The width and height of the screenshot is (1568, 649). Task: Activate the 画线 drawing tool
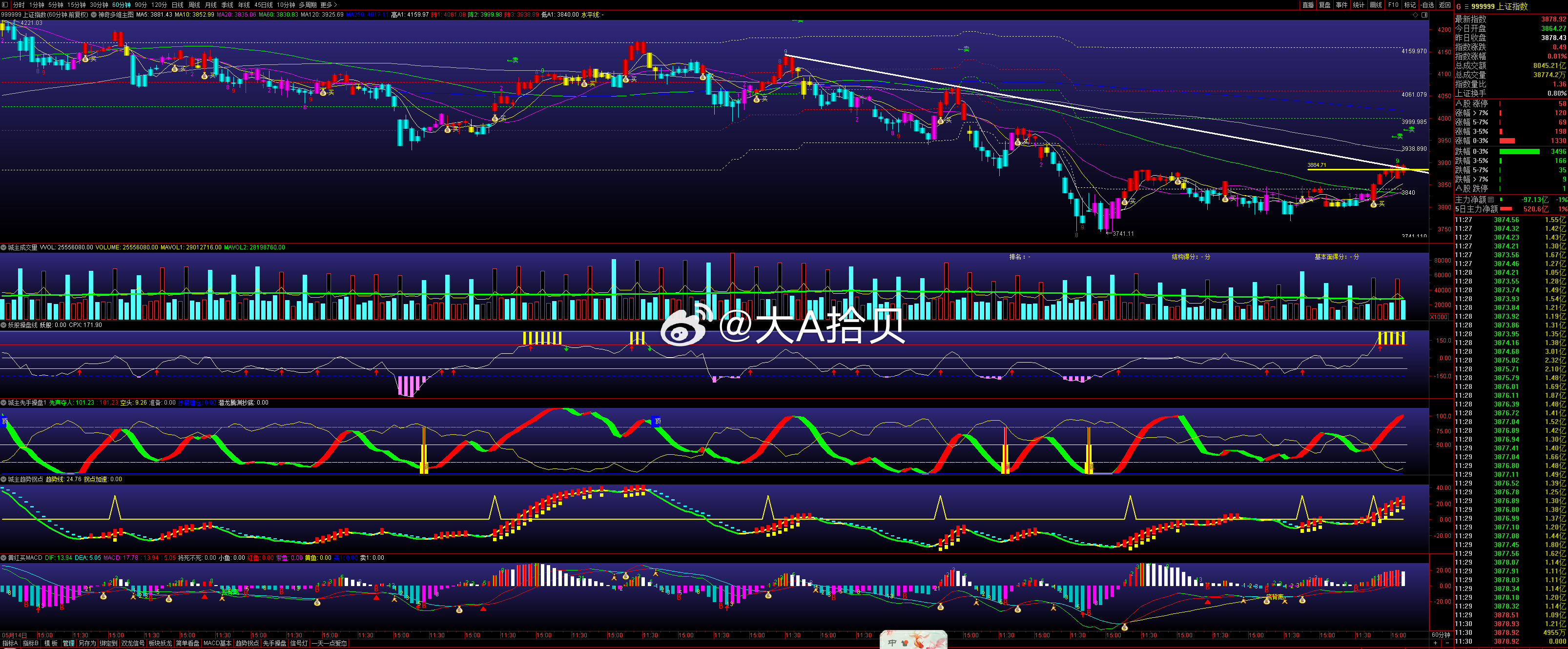(1376, 5)
